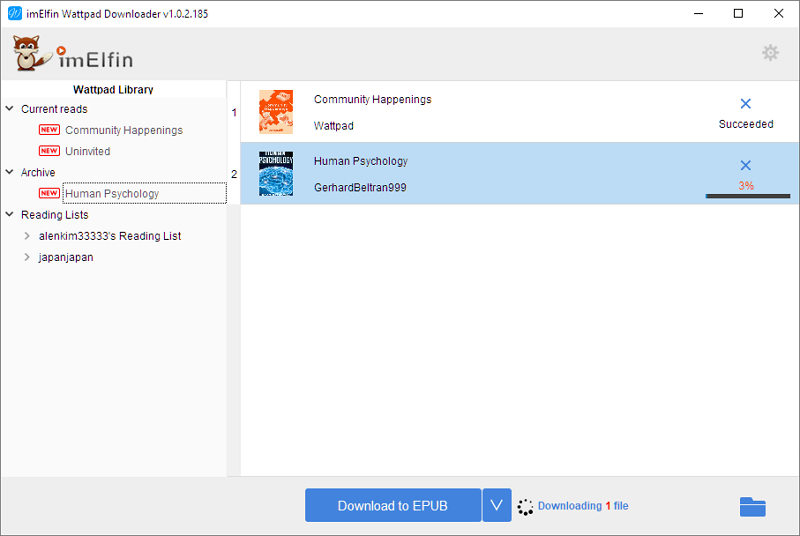This screenshot has width=800, height=536.
Task: Click the Community Happenings title in download list
Action: point(372,99)
